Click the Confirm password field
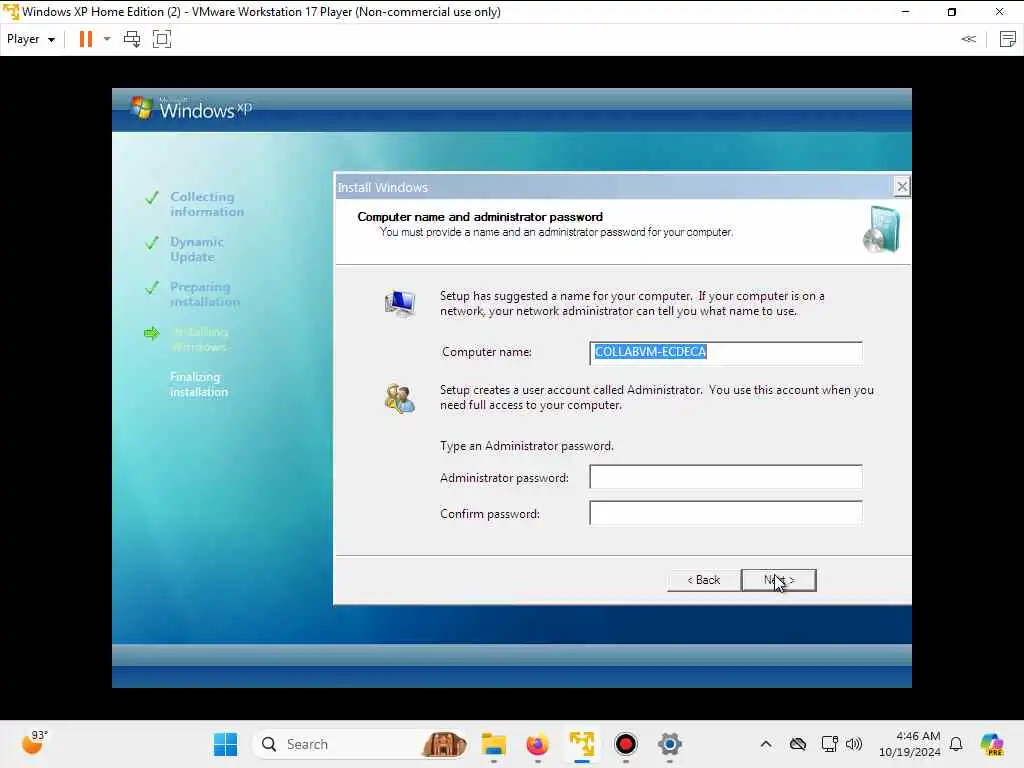Screen dimensions: 1024x768 click(x=726, y=513)
